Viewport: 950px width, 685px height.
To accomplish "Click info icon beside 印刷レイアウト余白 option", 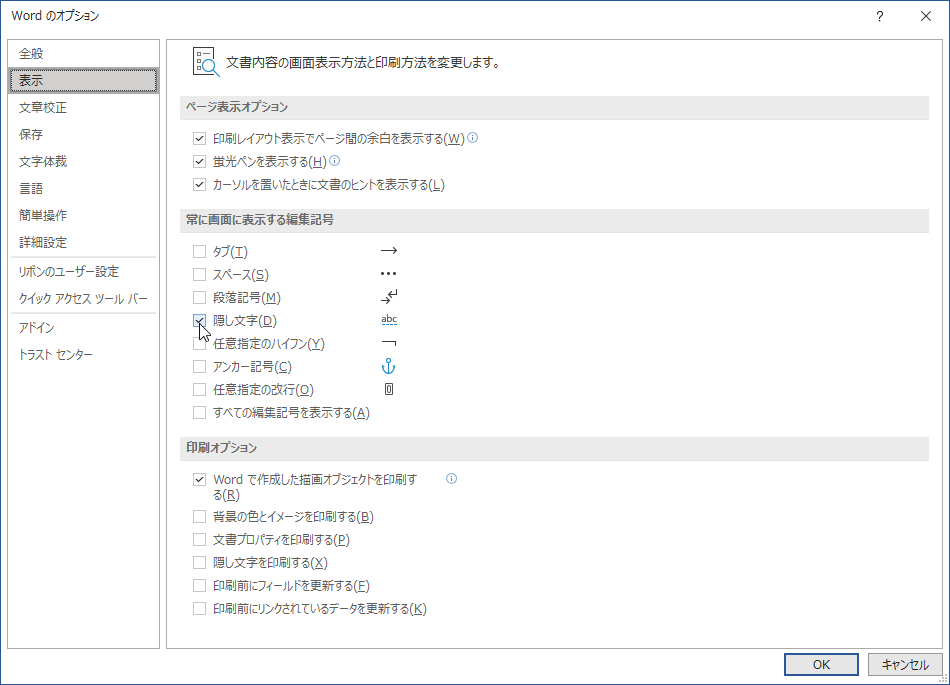I will pyautogui.click(x=473, y=137).
